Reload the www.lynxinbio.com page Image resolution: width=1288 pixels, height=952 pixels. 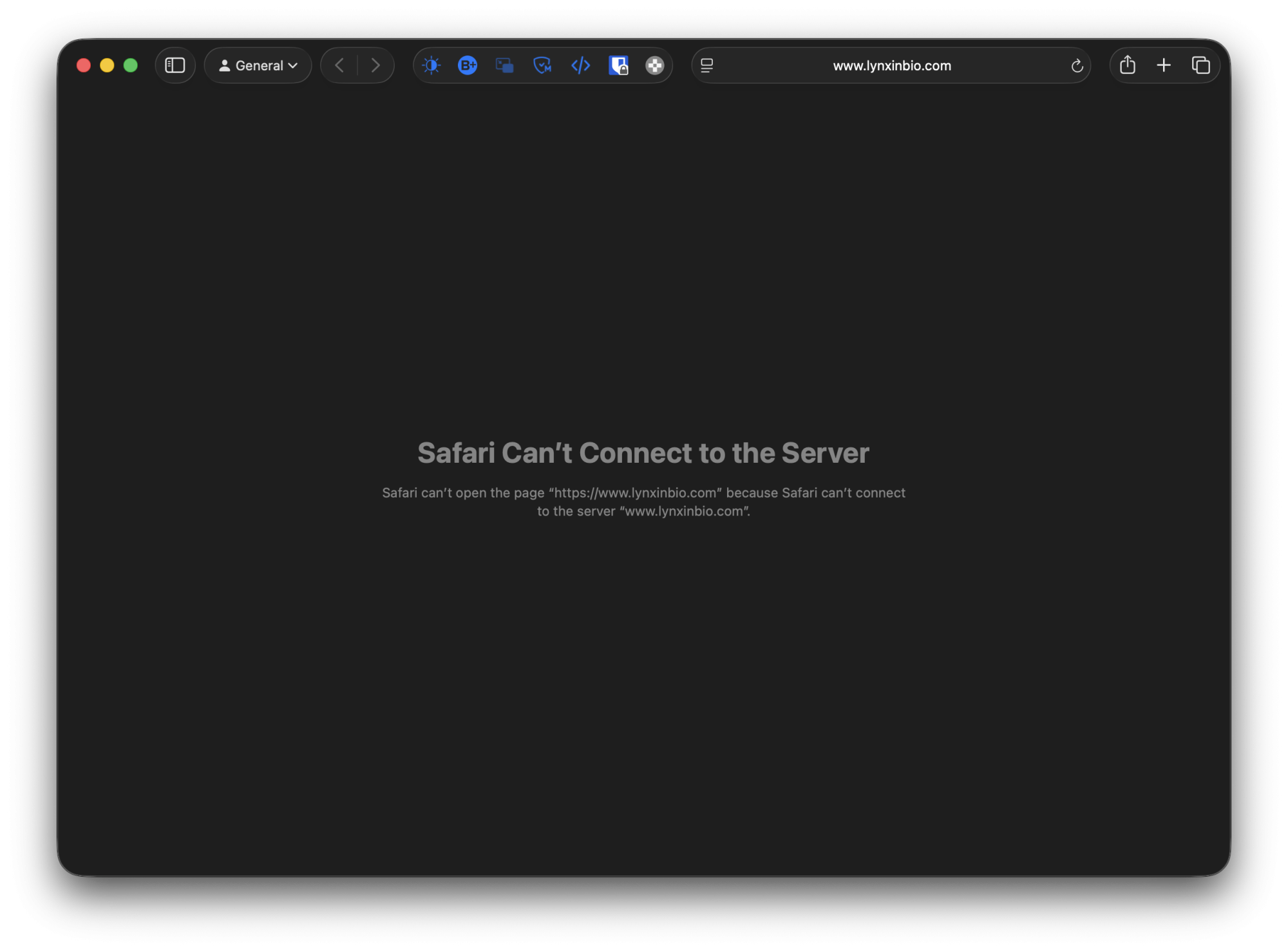pos(1077,65)
